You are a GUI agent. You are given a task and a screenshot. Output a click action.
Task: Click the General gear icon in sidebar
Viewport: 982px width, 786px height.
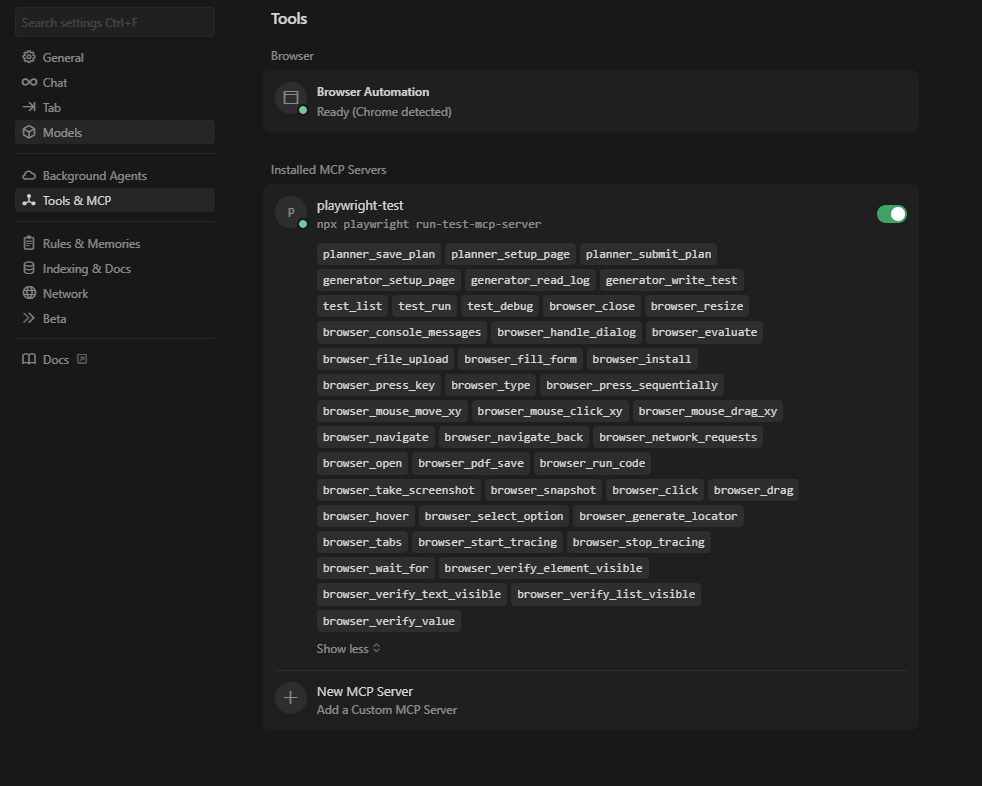pyautogui.click(x=29, y=57)
